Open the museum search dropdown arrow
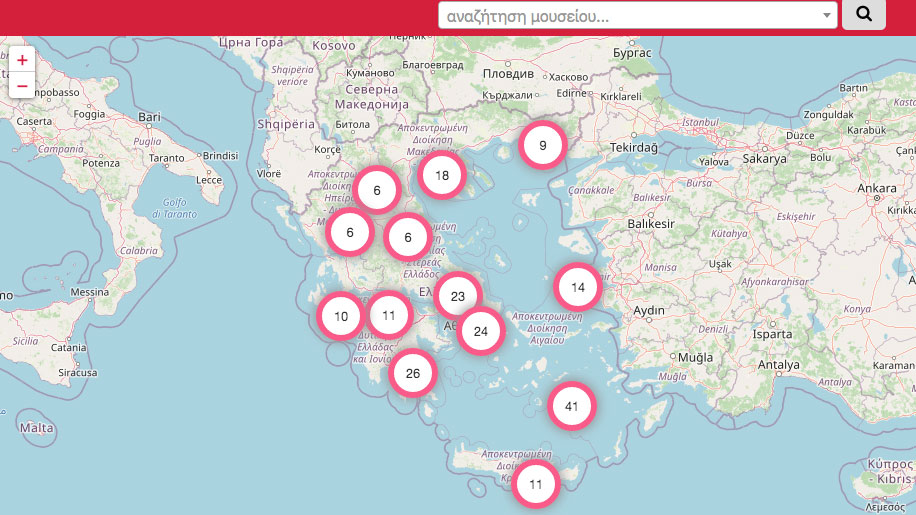916x515 pixels. (x=827, y=16)
